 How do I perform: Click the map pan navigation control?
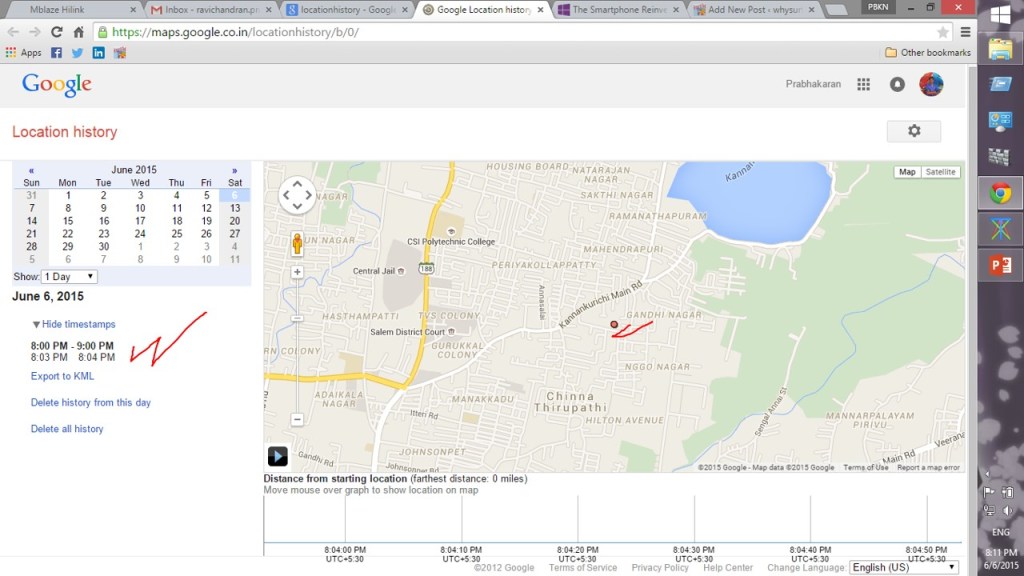pos(297,196)
